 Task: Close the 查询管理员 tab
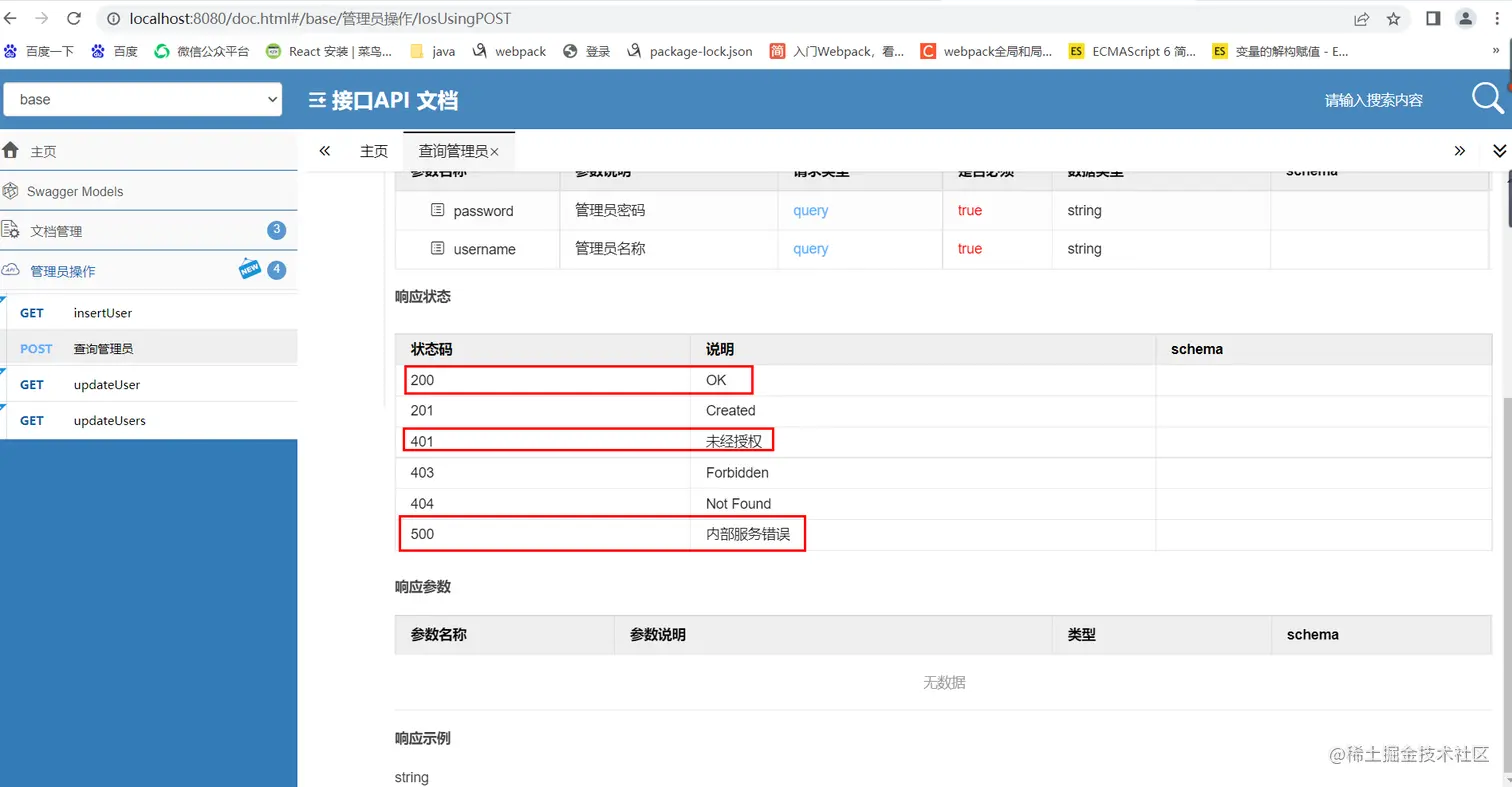[x=493, y=151]
